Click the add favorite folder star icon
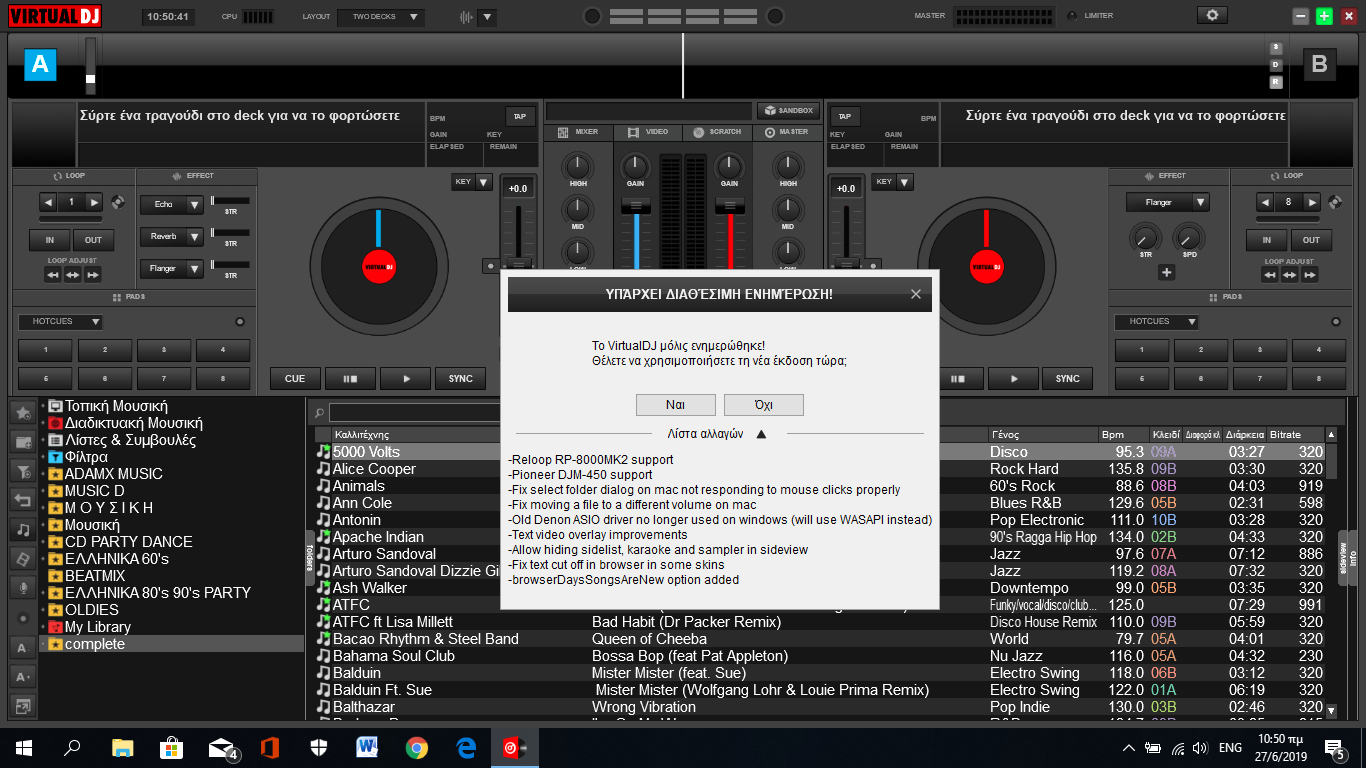 click(23, 412)
